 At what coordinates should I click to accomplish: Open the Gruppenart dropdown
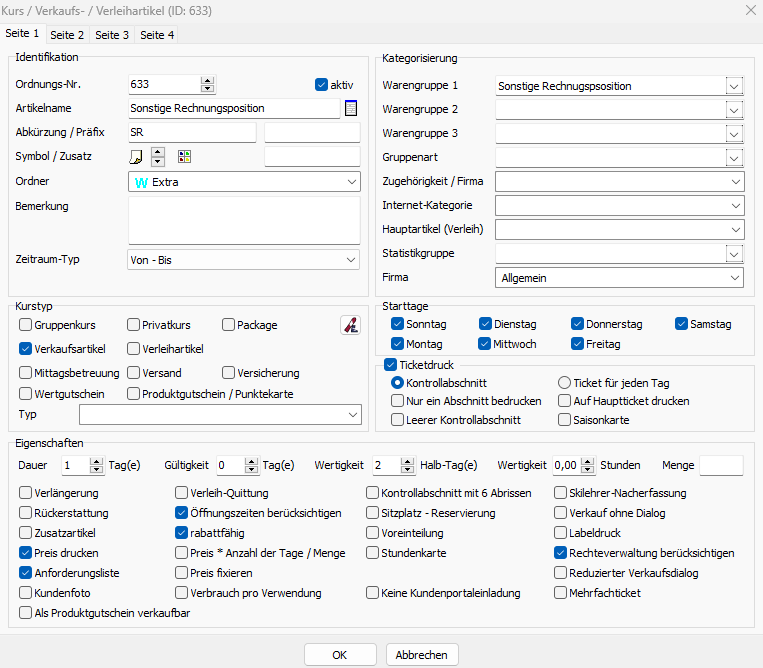734,158
